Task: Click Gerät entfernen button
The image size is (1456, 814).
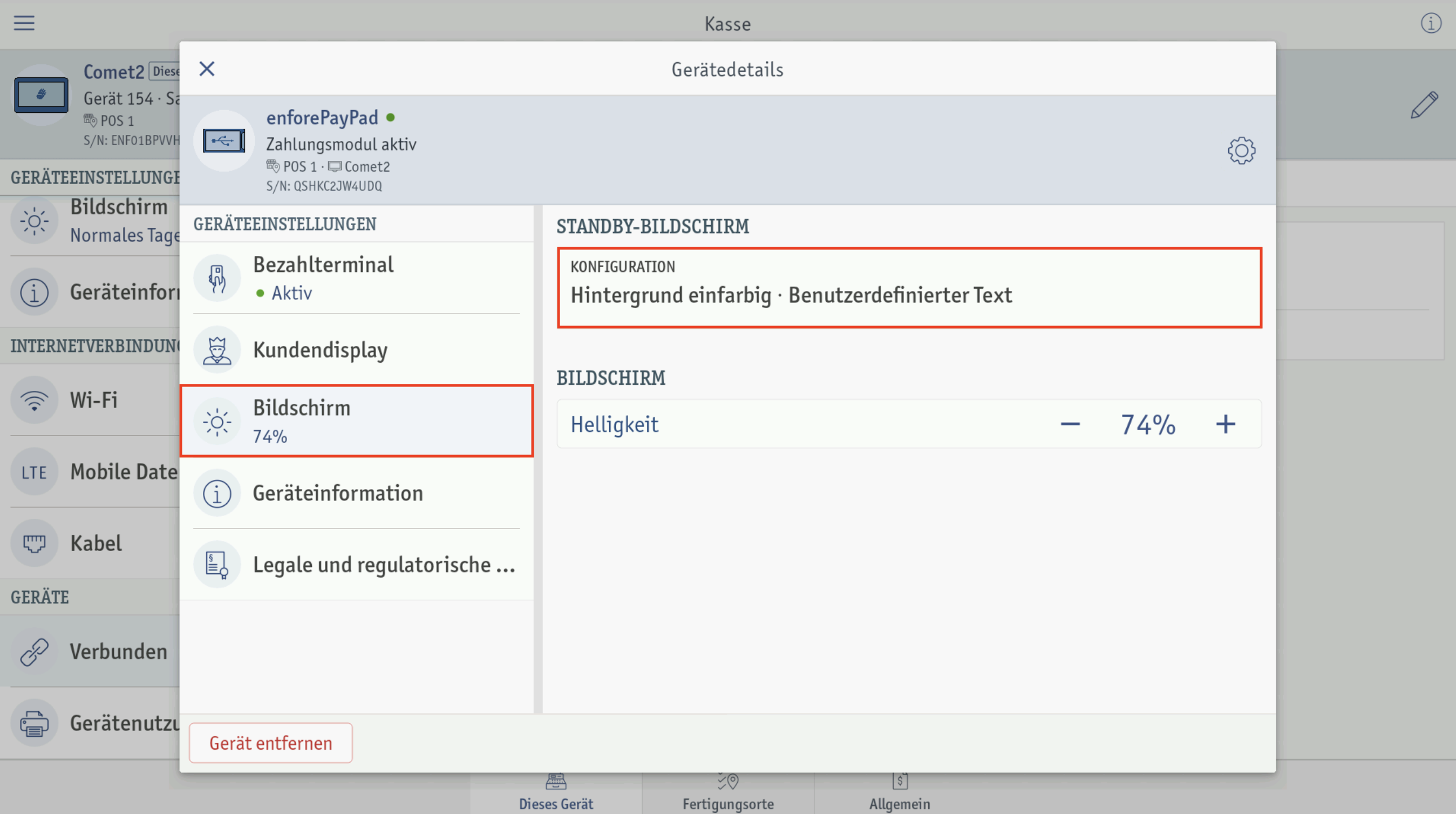Action: 271,743
